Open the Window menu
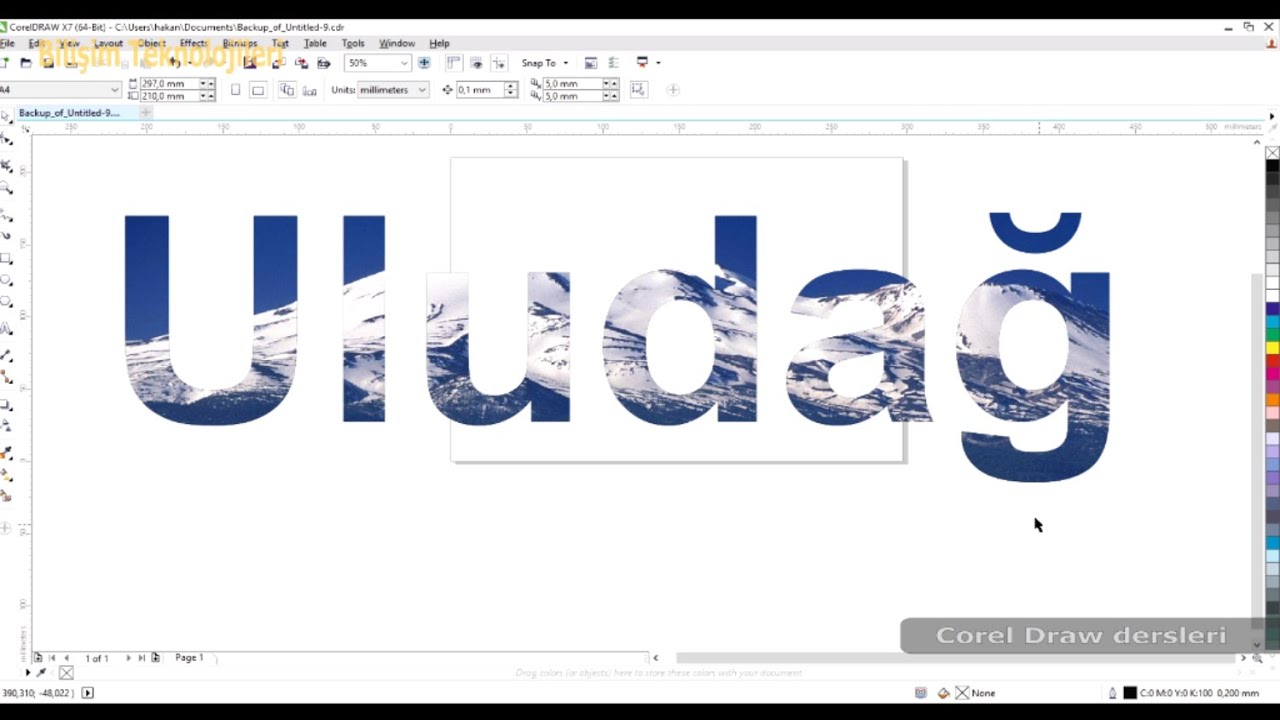The image size is (1280, 720). tap(397, 44)
